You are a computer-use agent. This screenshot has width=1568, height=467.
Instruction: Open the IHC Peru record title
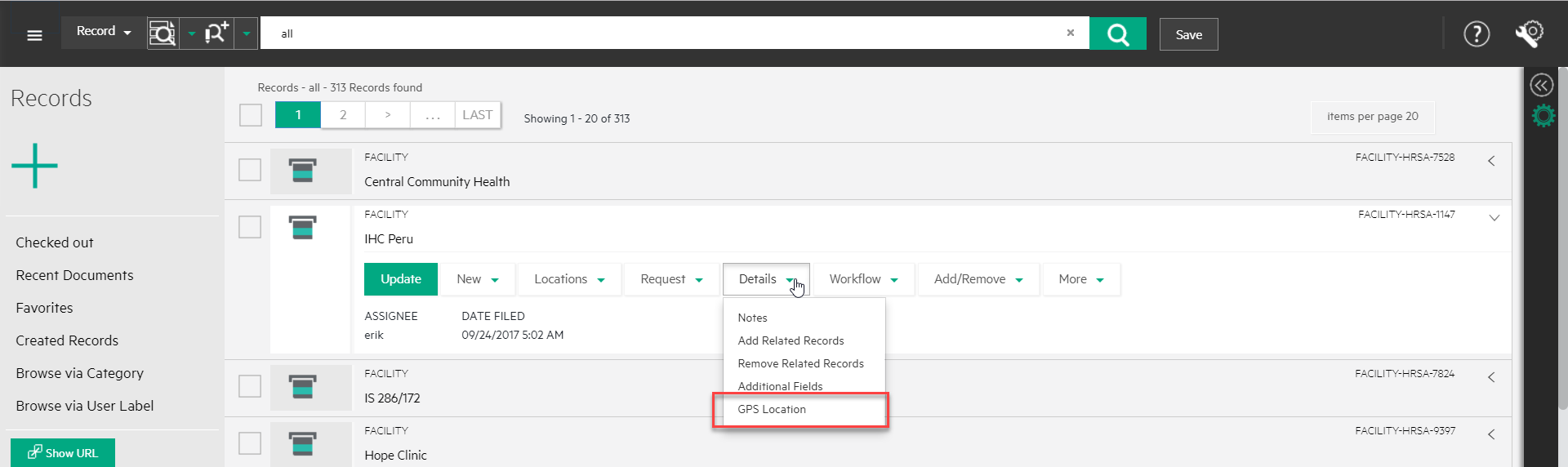[x=389, y=239]
